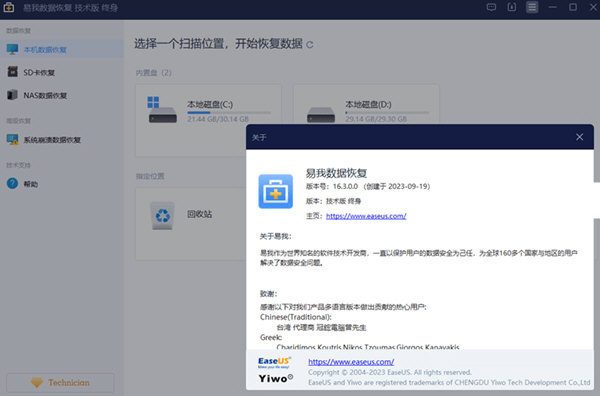
Task: Select 回收站 location
Action: tap(191, 223)
